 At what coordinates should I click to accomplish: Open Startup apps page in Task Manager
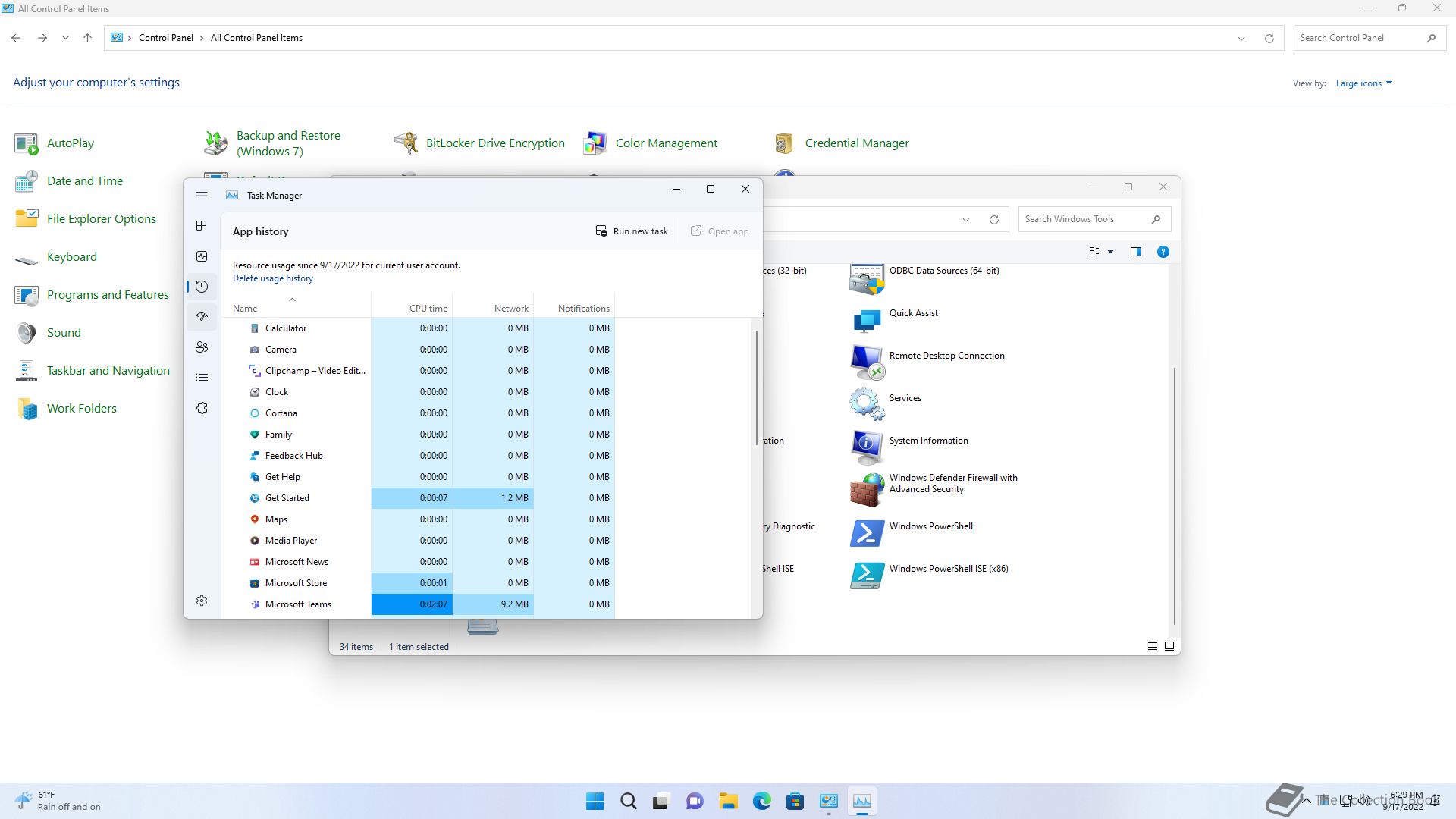[202, 317]
